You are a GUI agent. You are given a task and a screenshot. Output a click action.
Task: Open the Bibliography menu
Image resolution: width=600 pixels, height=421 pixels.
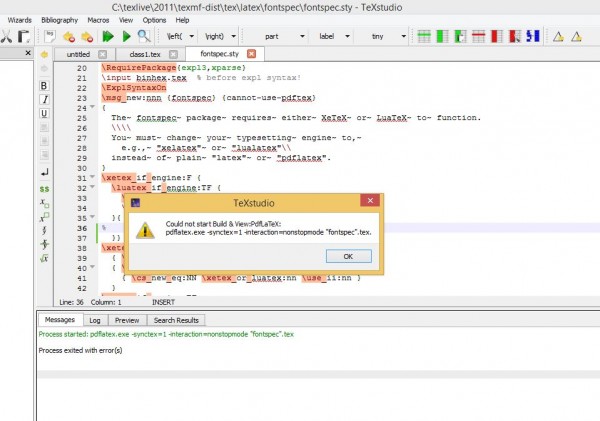click(x=58, y=20)
